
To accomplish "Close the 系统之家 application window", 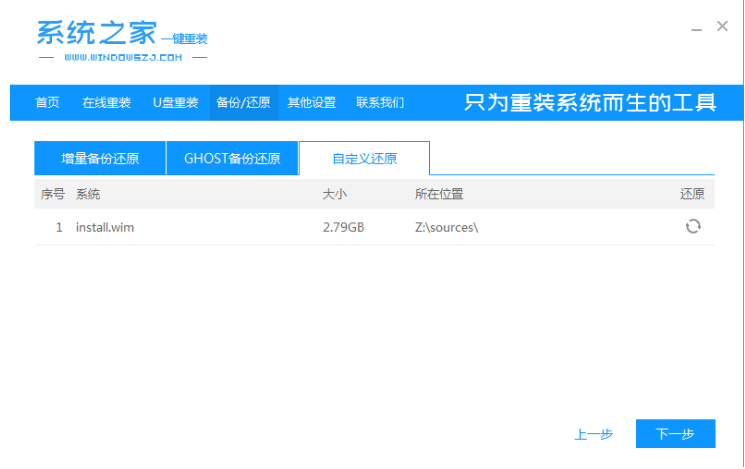I will coord(723,27).
